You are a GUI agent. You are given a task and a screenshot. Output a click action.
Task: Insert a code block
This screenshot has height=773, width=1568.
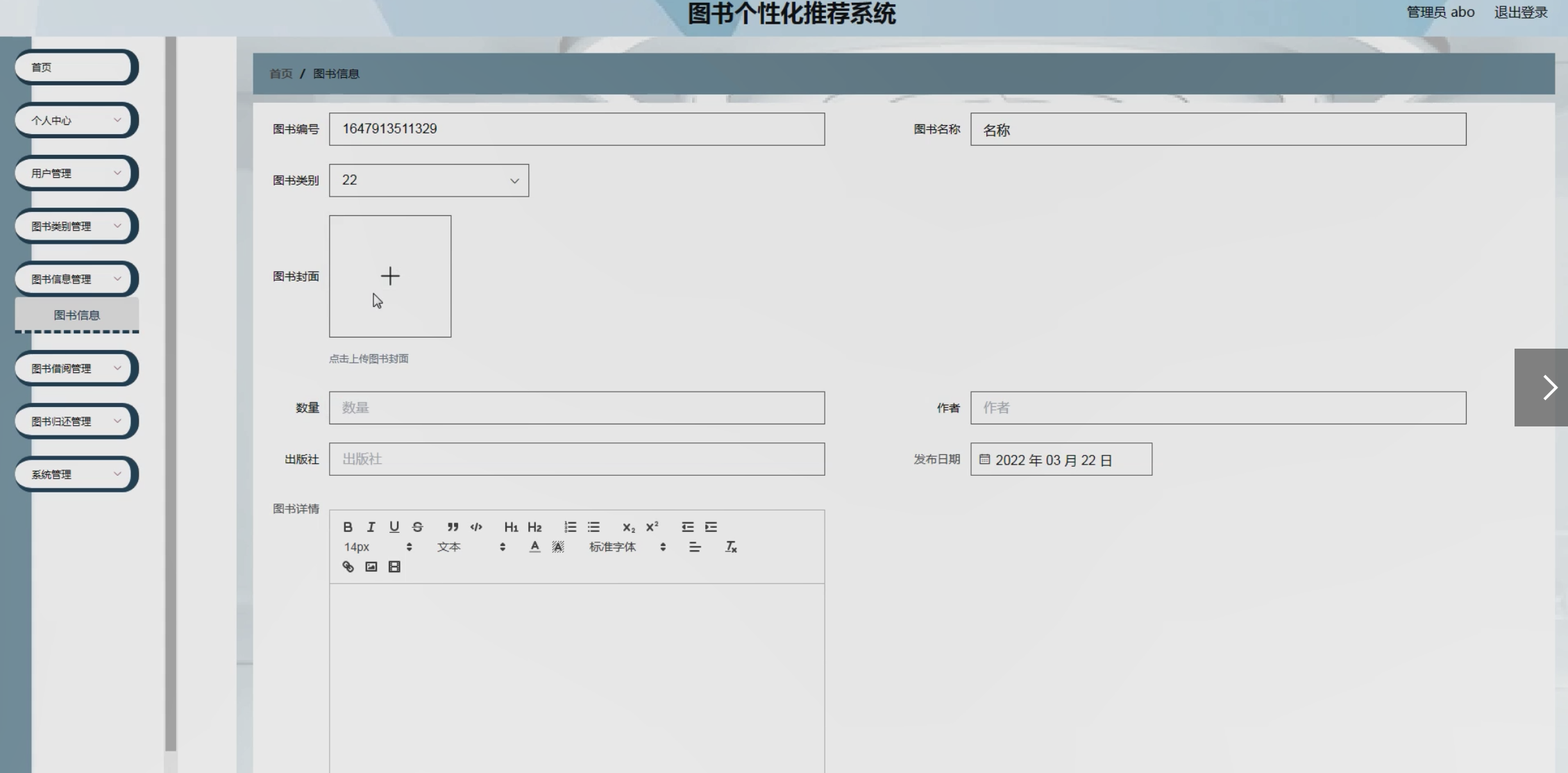coord(476,527)
